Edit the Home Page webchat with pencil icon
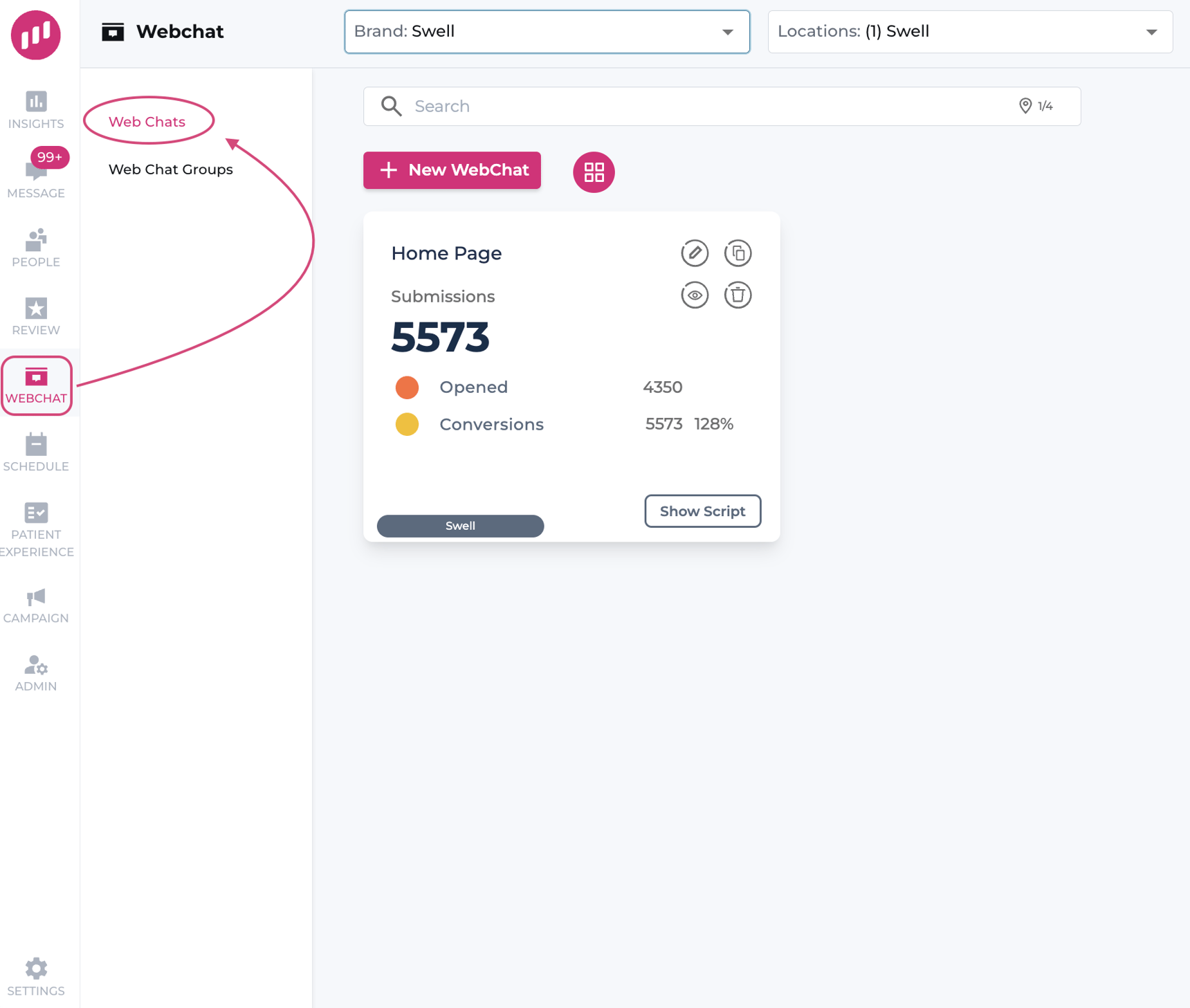Screen dimensions: 1190x1008 (x=695, y=253)
